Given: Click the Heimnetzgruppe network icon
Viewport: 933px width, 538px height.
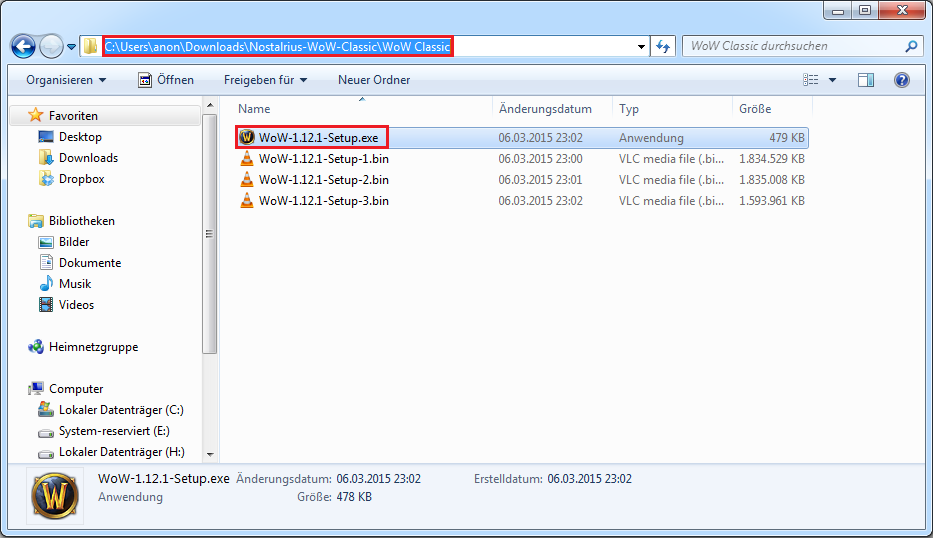Looking at the screenshot, I should pyautogui.click(x=36, y=346).
